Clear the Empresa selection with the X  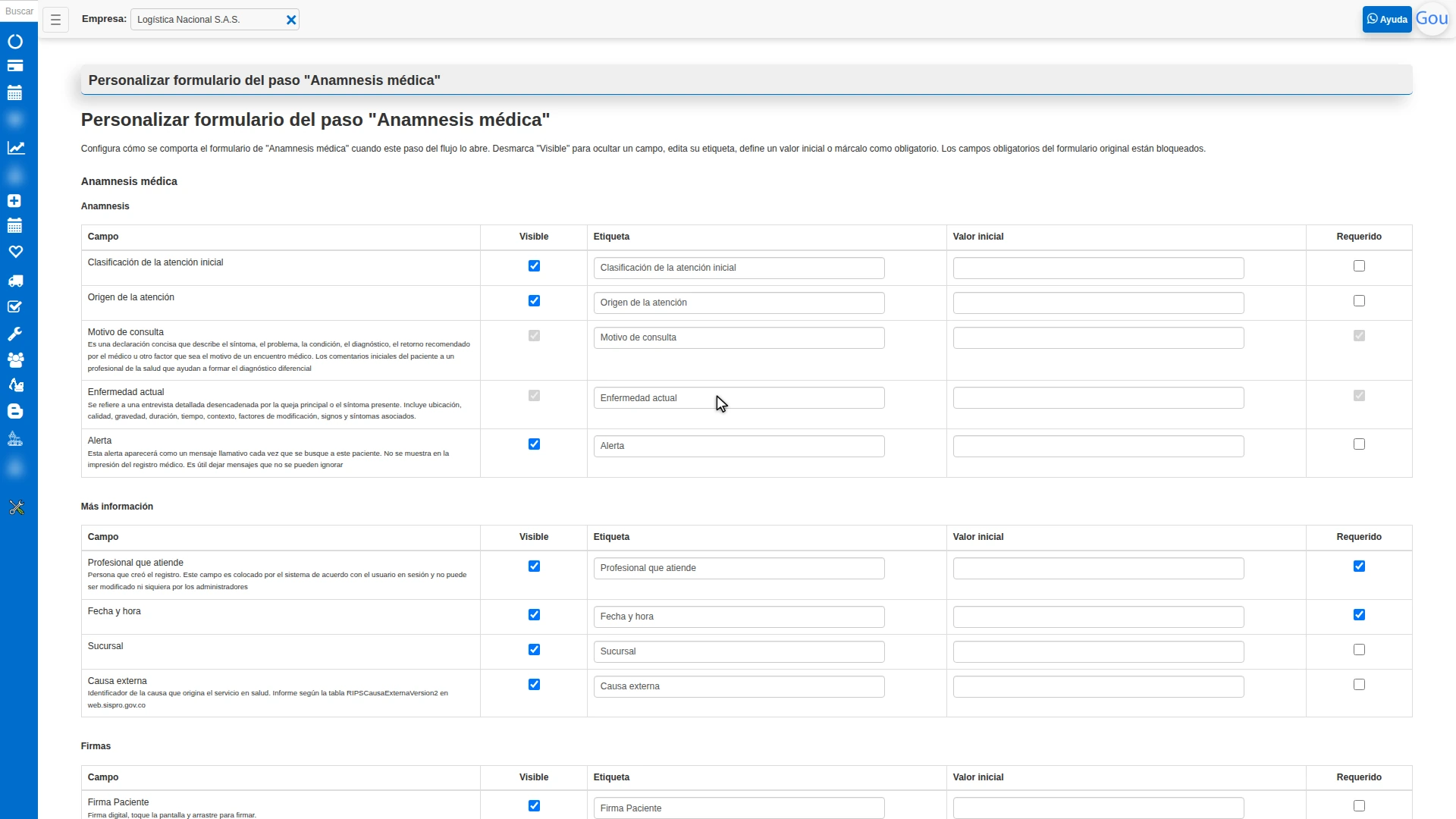(291, 20)
